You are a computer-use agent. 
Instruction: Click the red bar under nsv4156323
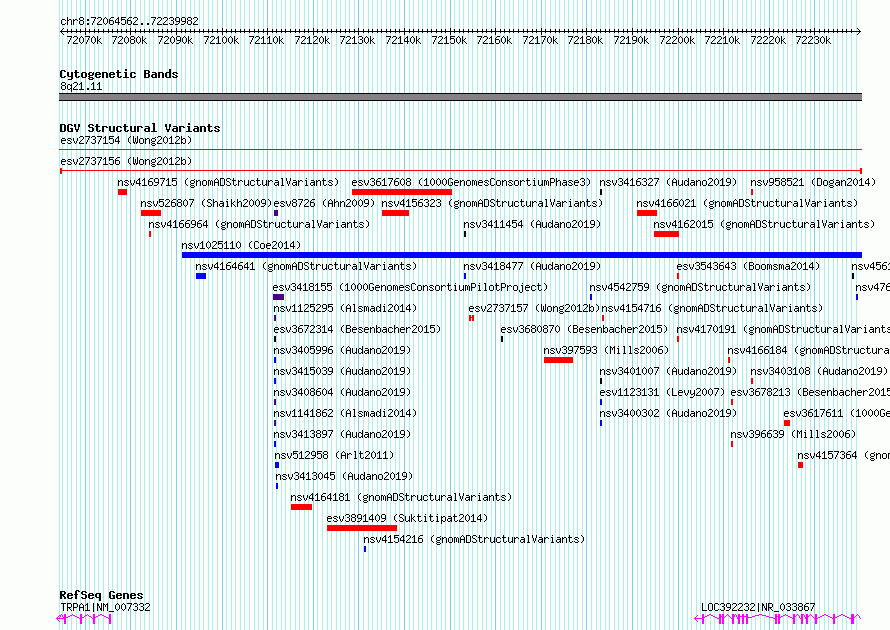395,213
